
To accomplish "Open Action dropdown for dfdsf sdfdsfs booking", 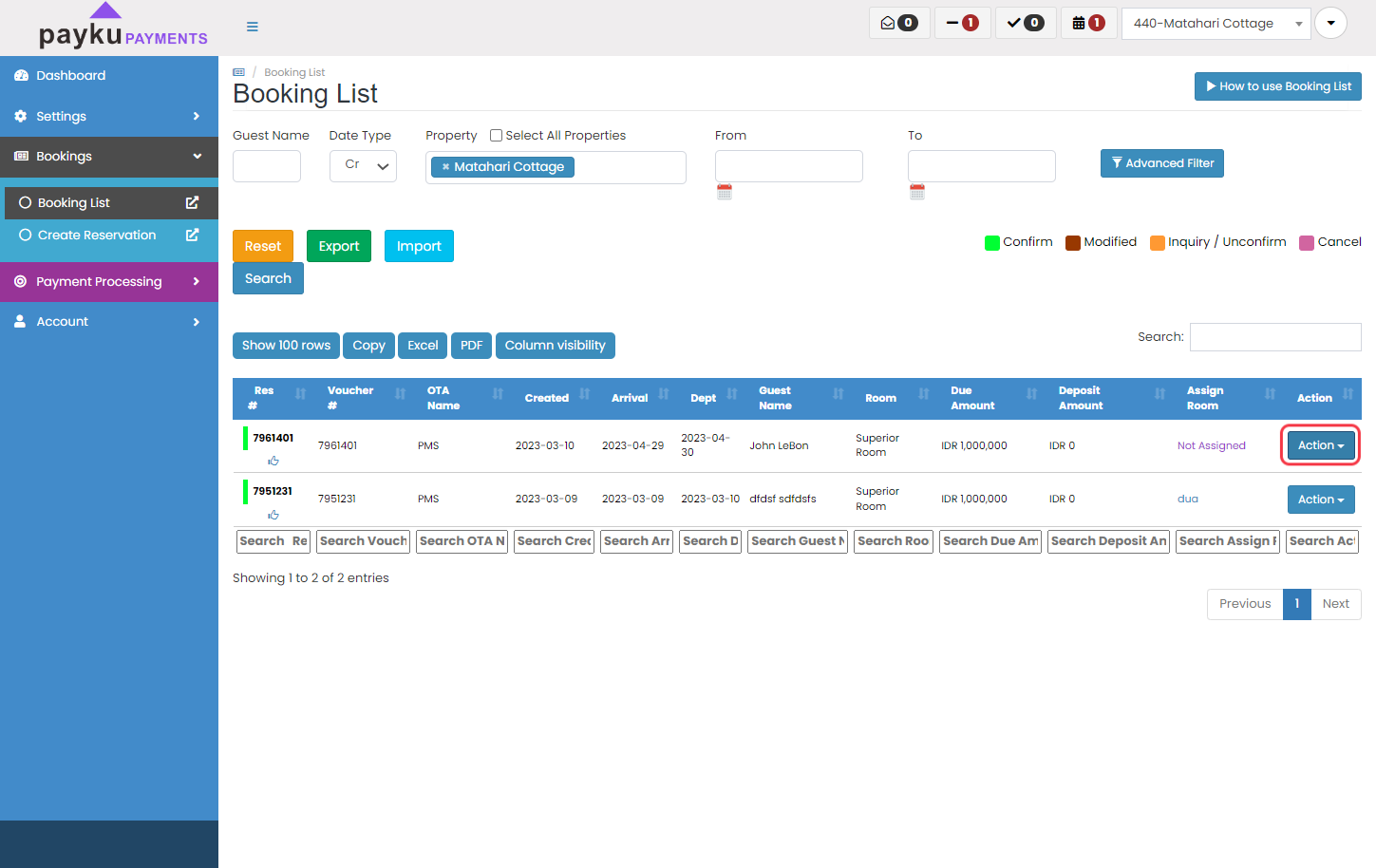I will (x=1321, y=500).
